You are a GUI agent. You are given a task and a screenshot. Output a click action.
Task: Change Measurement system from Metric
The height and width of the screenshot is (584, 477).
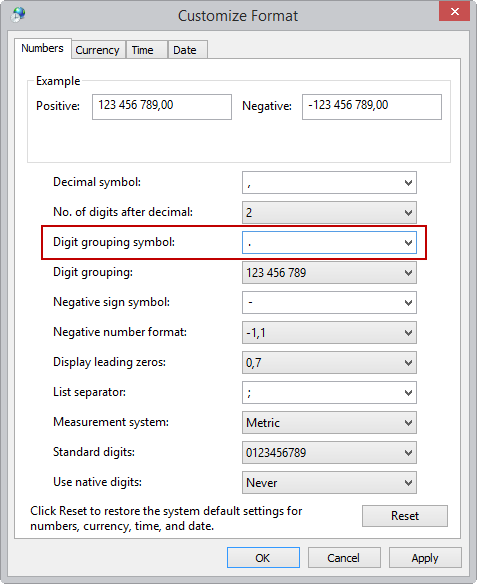coord(329,422)
